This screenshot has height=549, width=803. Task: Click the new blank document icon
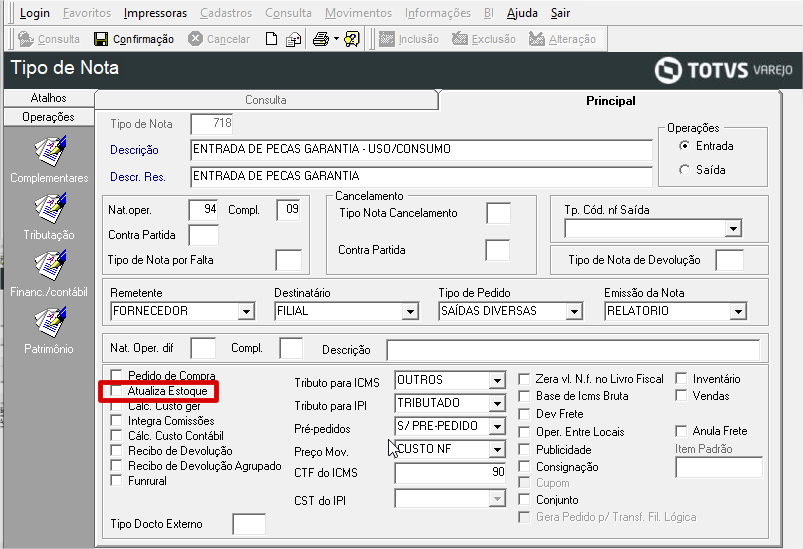click(x=271, y=39)
